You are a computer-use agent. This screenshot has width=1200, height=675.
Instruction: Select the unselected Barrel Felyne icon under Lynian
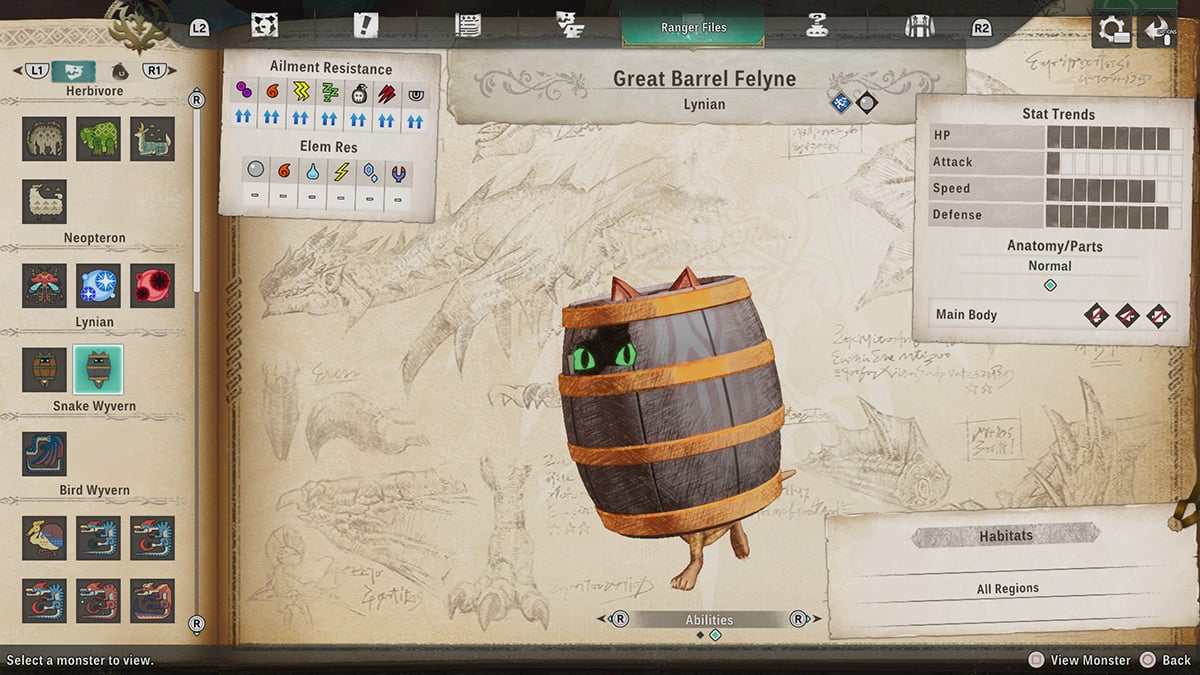click(44, 370)
